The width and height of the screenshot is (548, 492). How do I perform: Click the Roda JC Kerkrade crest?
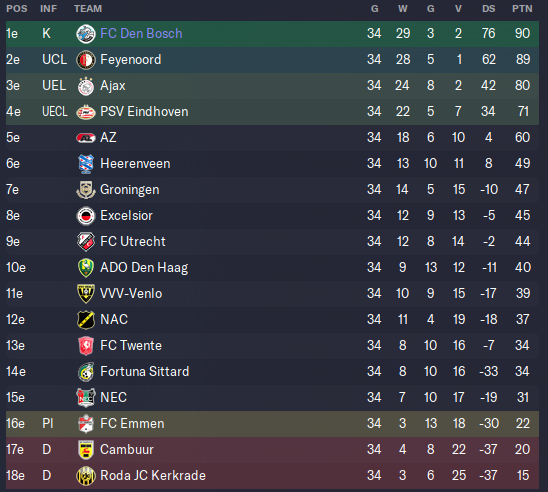(x=86, y=476)
